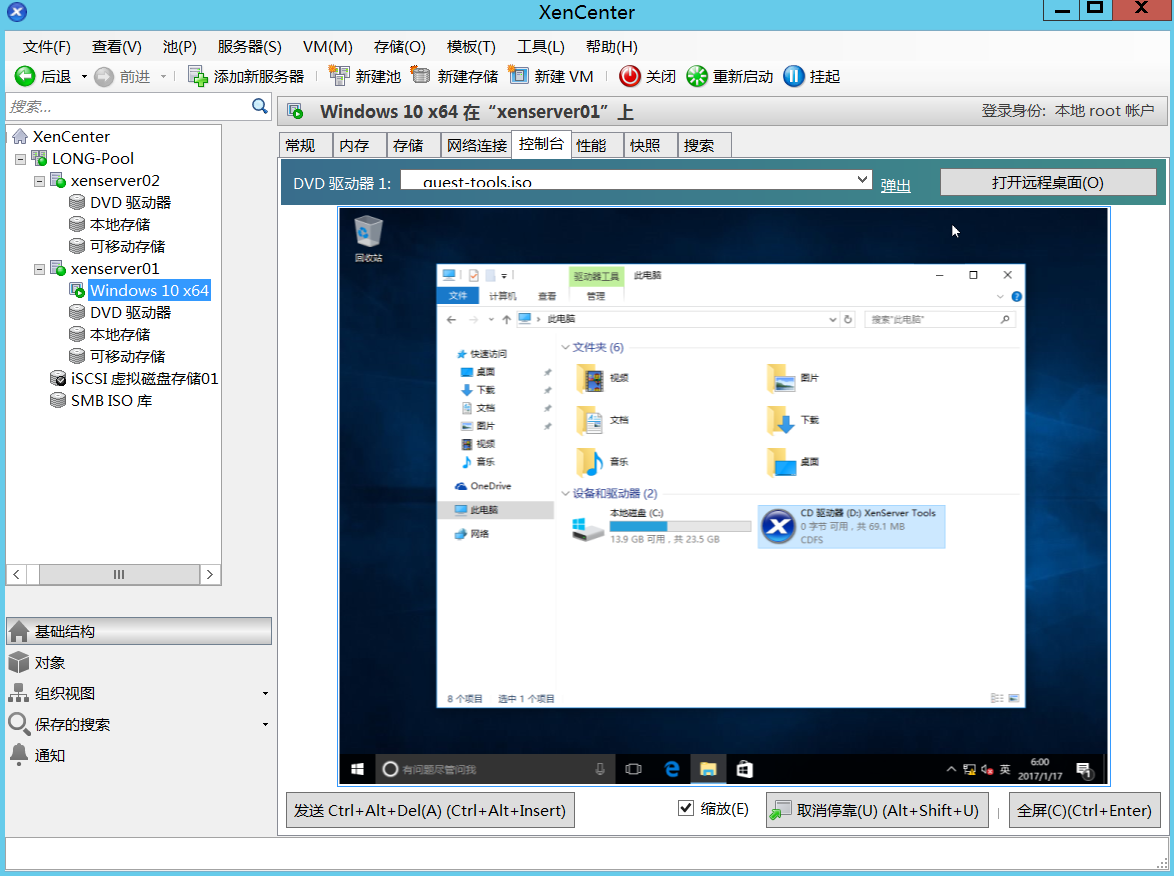Toggle the 缩放(E) scale checkbox

(686, 808)
